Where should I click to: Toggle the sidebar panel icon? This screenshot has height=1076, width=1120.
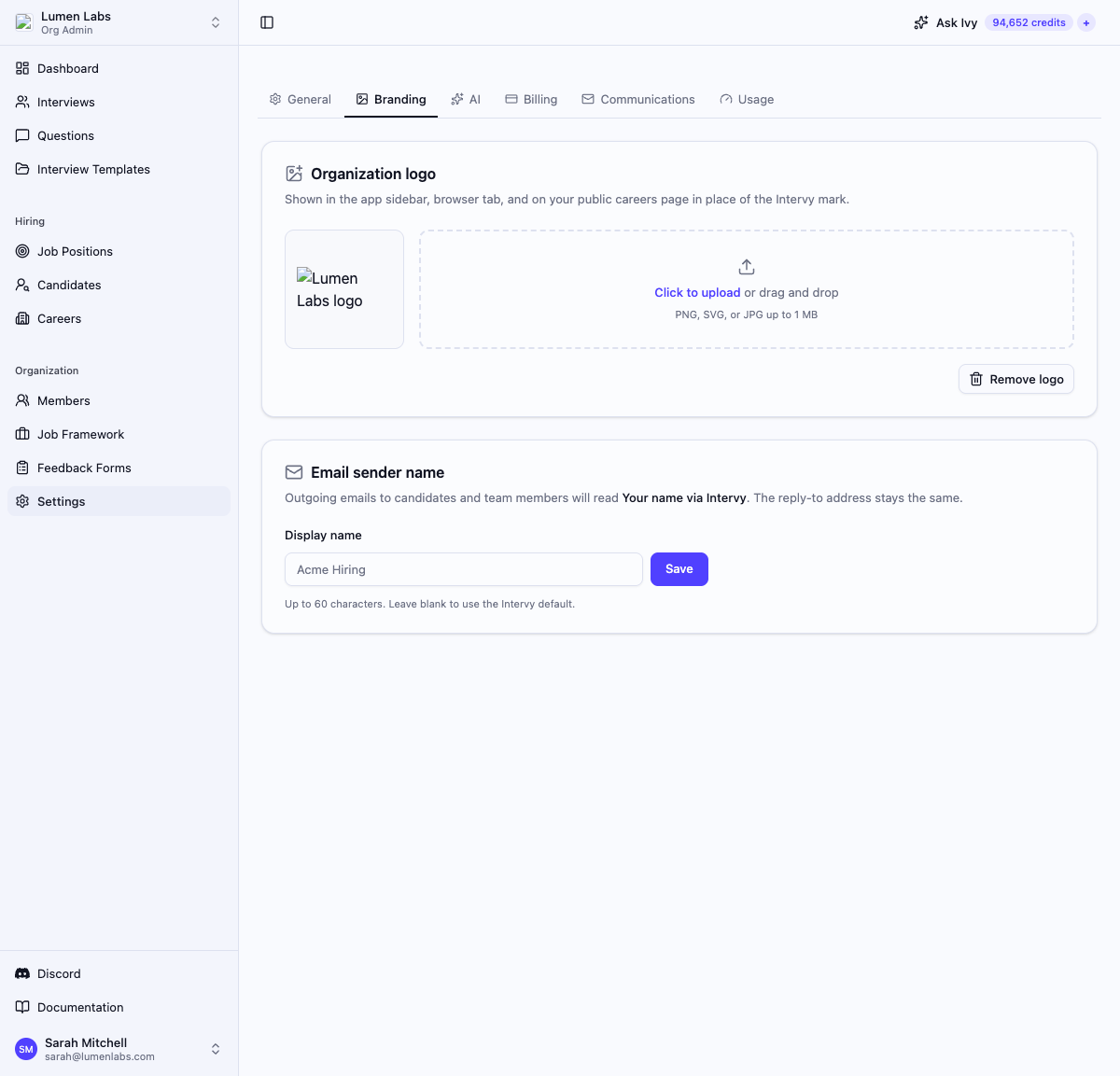267,22
